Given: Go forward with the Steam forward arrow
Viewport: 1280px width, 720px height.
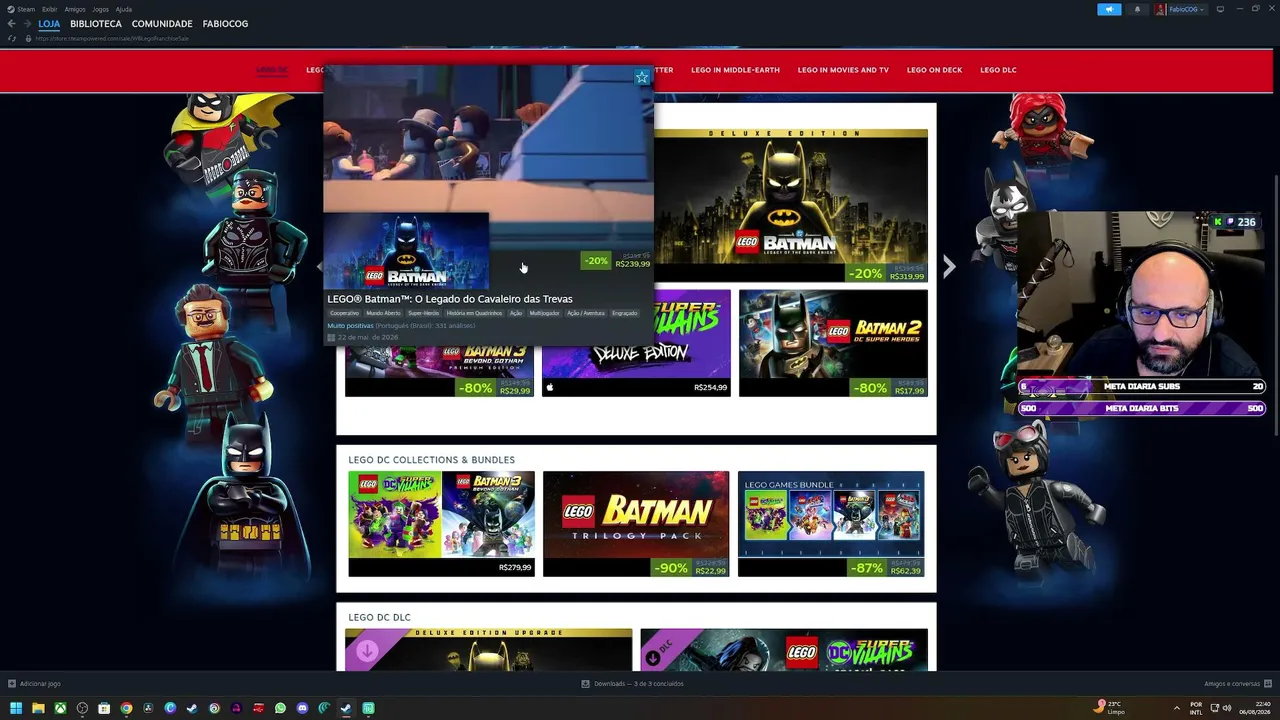Looking at the screenshot, I should 26,24.
